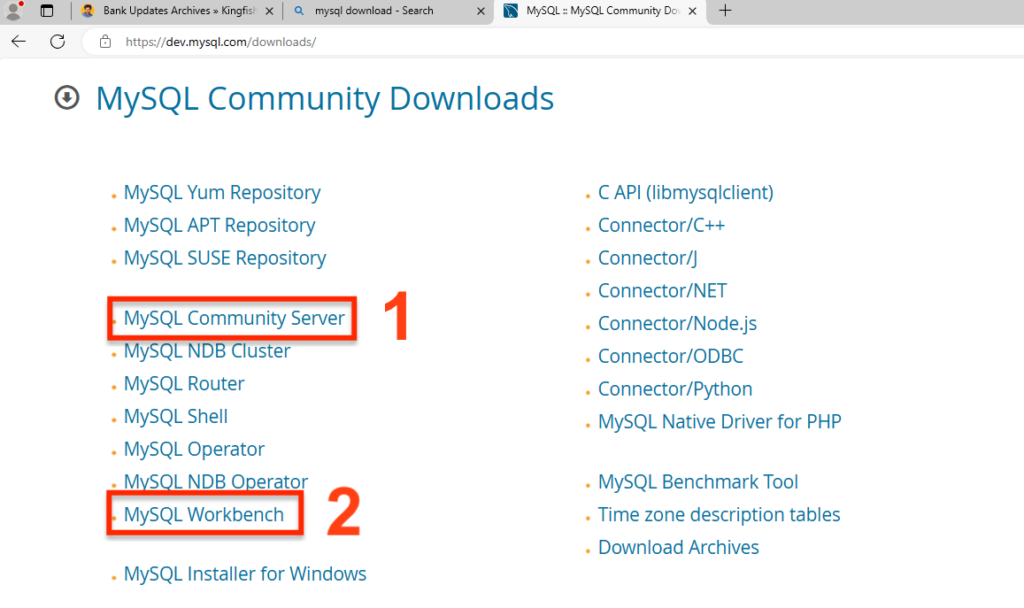This screenshot has width=1024, height=608.
Task: Close the Bank Updates Archives tab
Action: pos(269,11)
